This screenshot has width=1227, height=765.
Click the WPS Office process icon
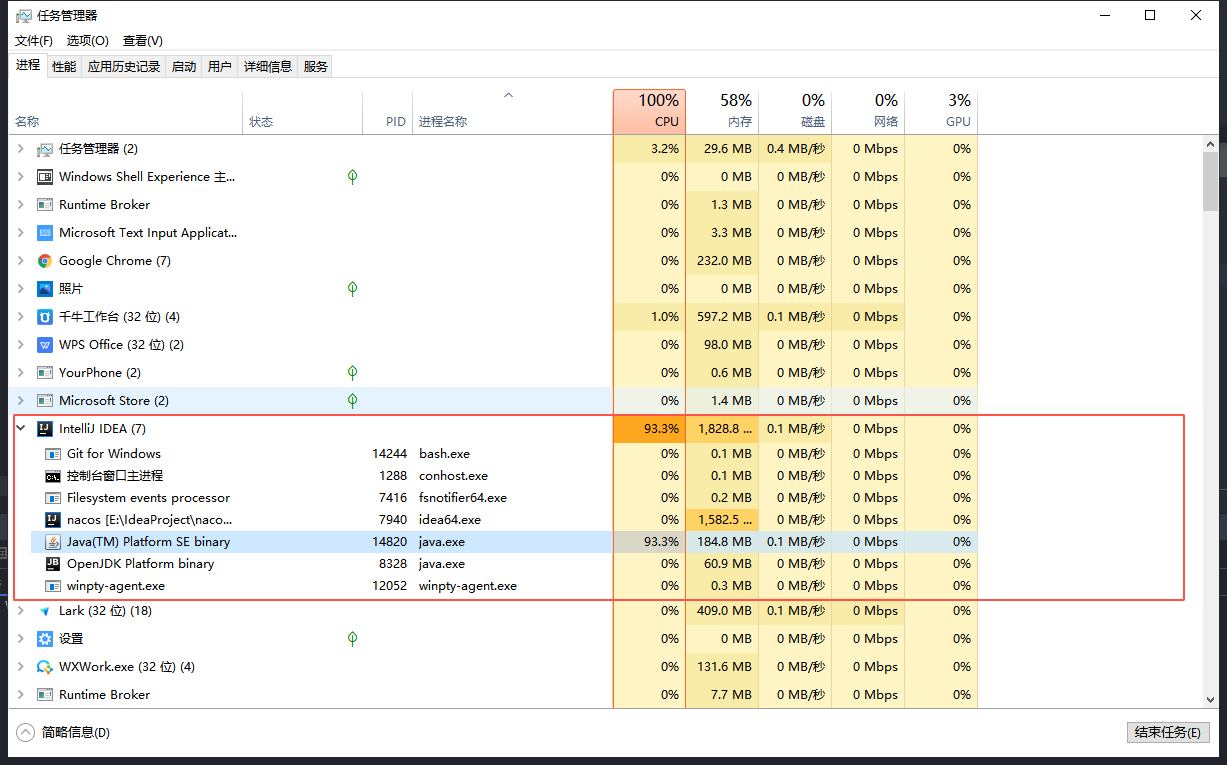(x=45, y=345)
